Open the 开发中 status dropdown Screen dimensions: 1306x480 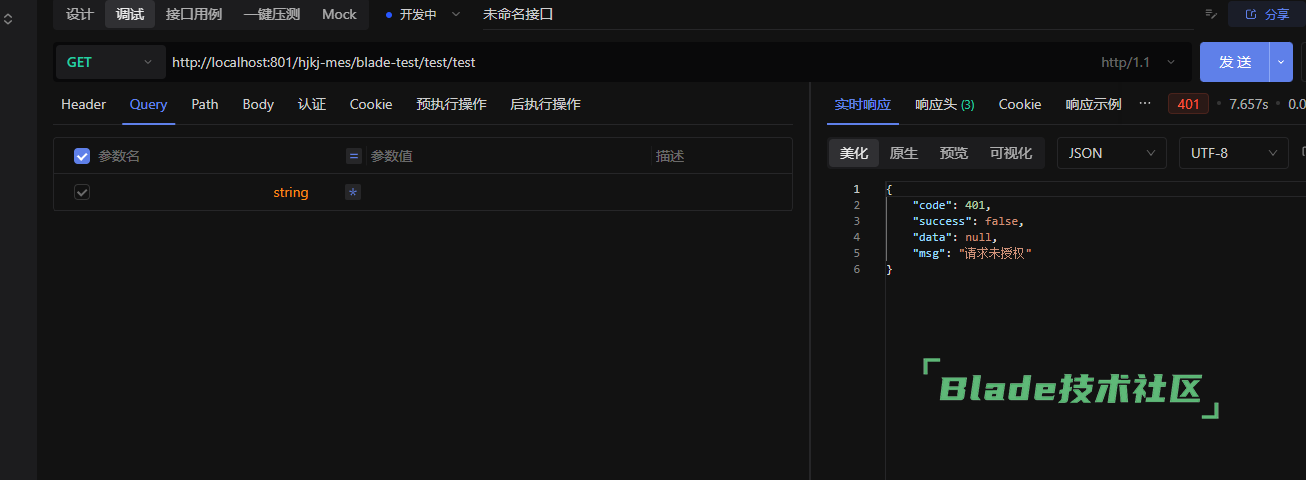point(424,14)
